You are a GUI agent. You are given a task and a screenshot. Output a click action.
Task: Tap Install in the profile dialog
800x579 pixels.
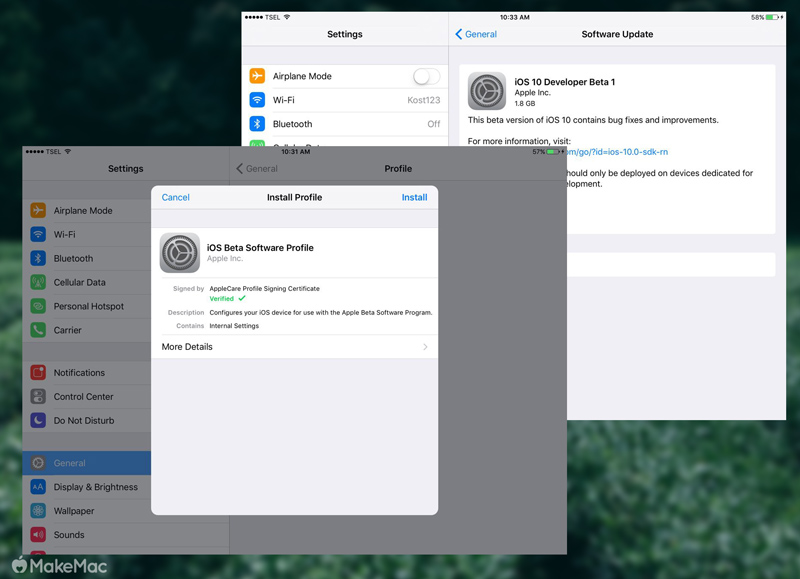tap(414, 197)
